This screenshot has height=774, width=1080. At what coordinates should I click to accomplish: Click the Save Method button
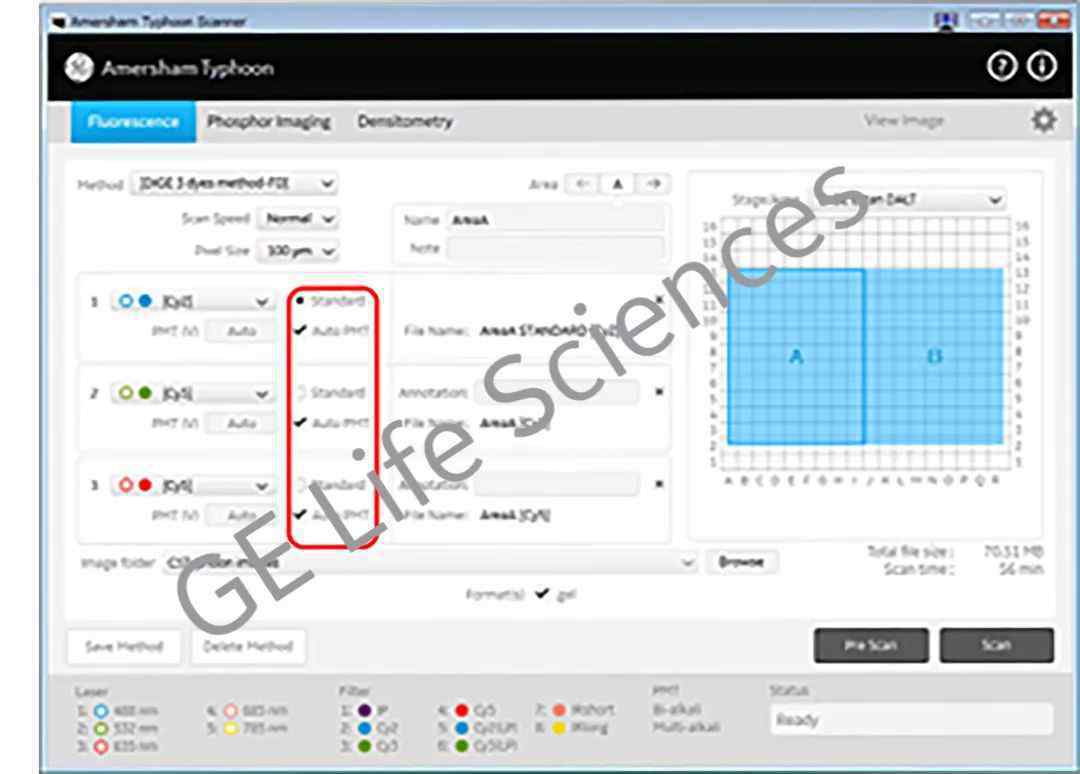click(x=124, y=646)
